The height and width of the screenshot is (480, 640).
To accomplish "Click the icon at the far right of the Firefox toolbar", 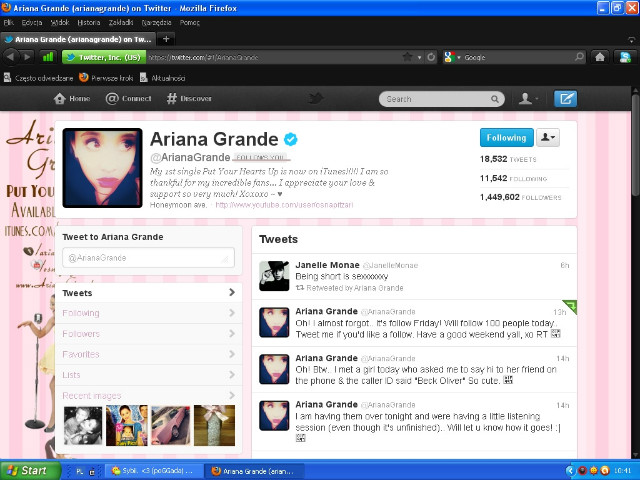I will [x=625, y=57].
